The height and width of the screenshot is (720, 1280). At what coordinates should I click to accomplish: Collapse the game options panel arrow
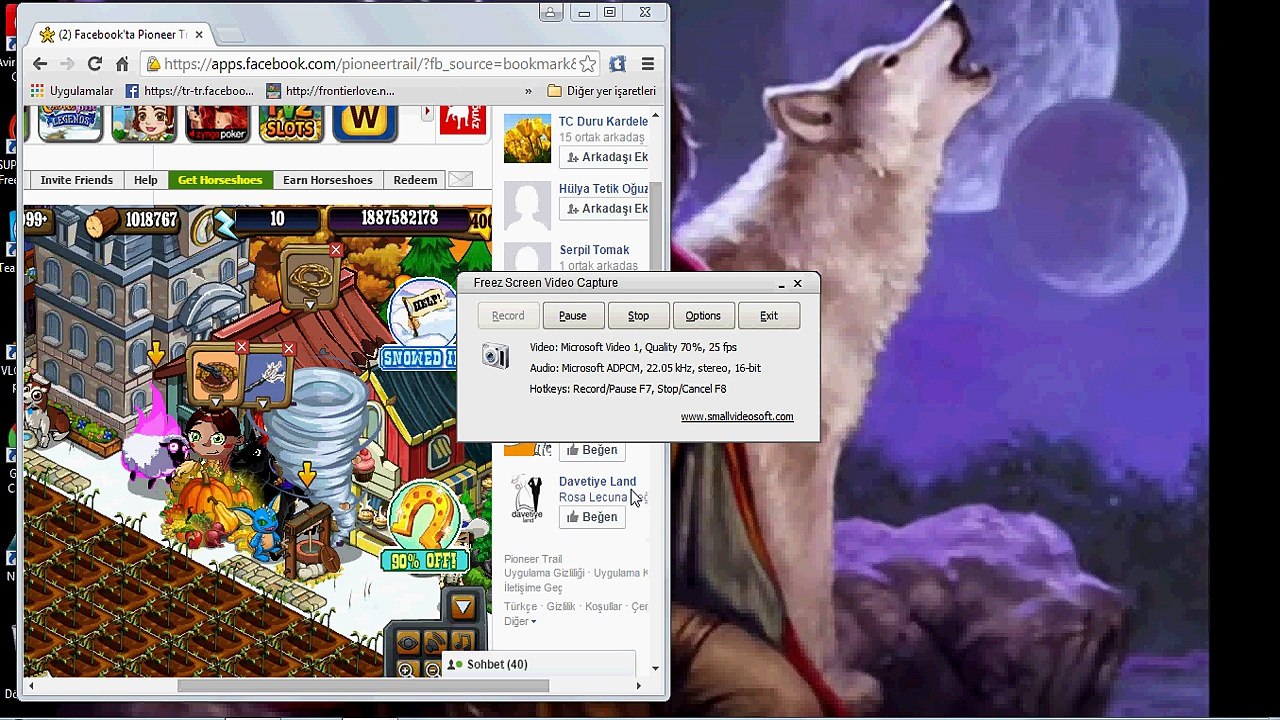pos(462,606)
